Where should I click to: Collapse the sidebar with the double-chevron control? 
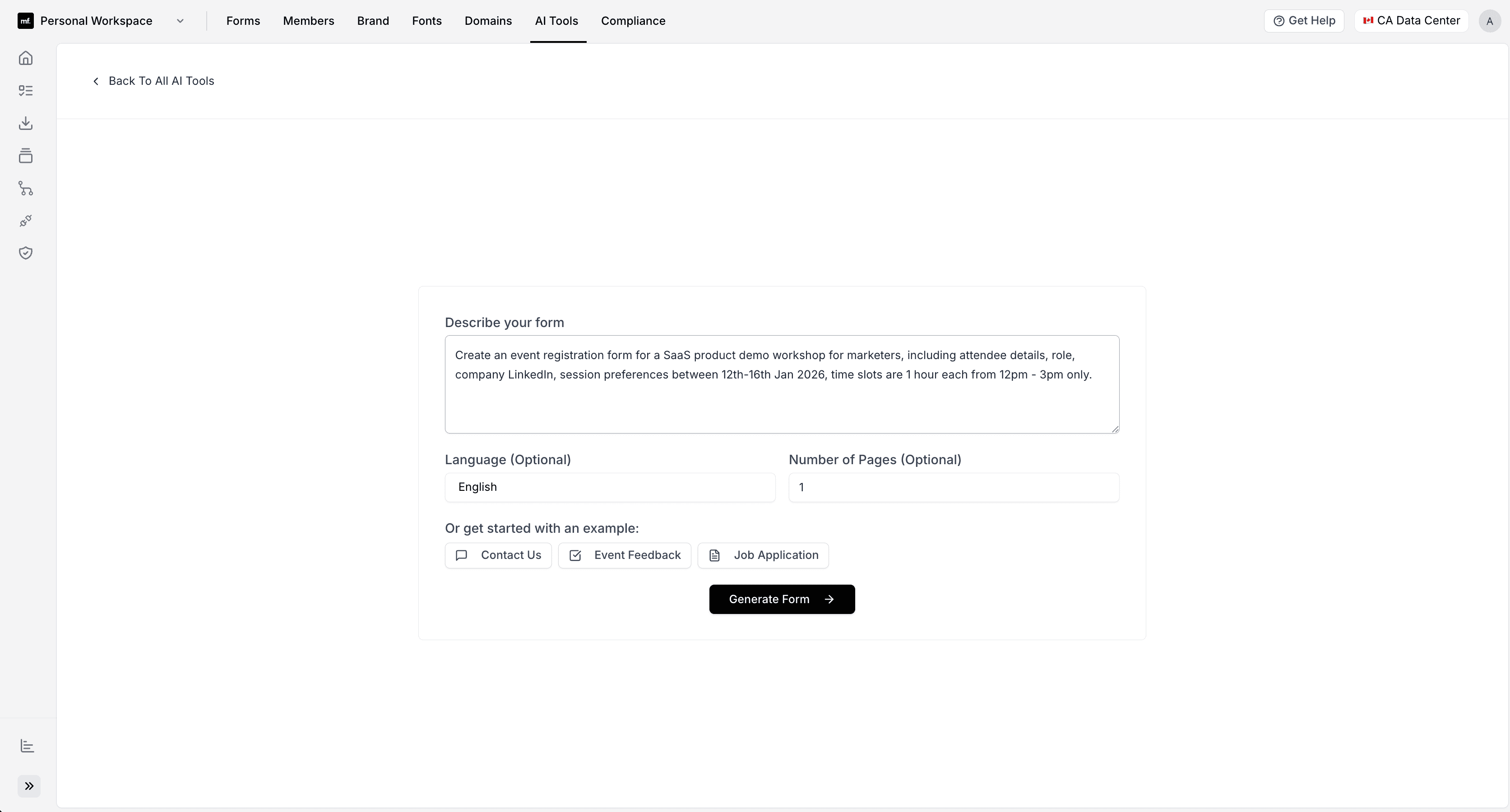click(x=29, y=787)
